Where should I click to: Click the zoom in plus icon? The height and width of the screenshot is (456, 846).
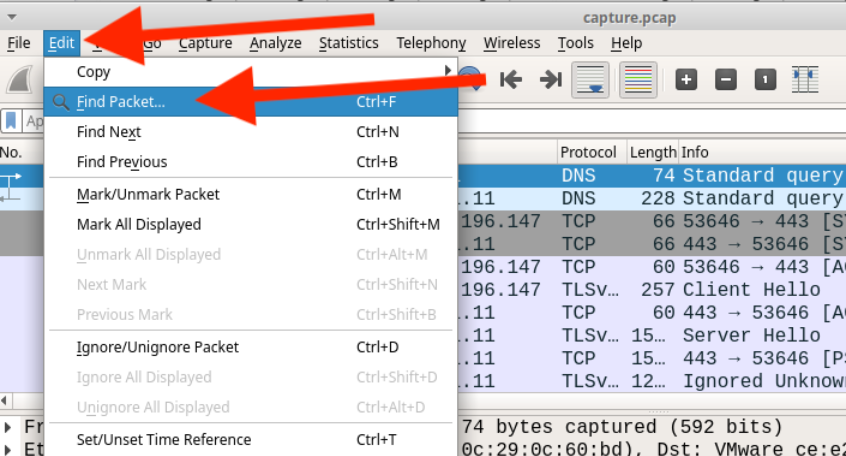point(686,80)
